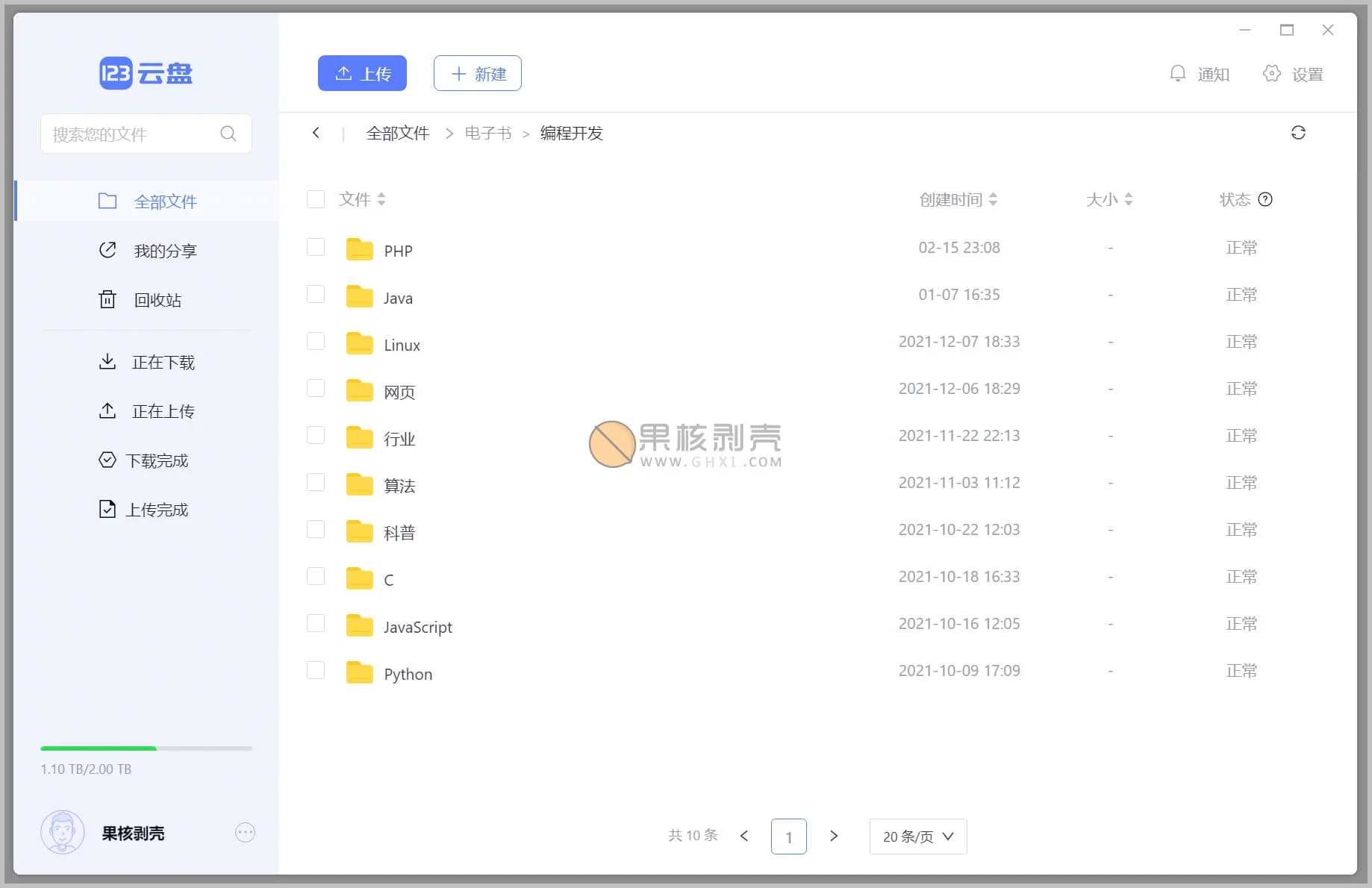1372x888 pixels.
Task: Check the 行业 row checkbox
Action: 316,435
